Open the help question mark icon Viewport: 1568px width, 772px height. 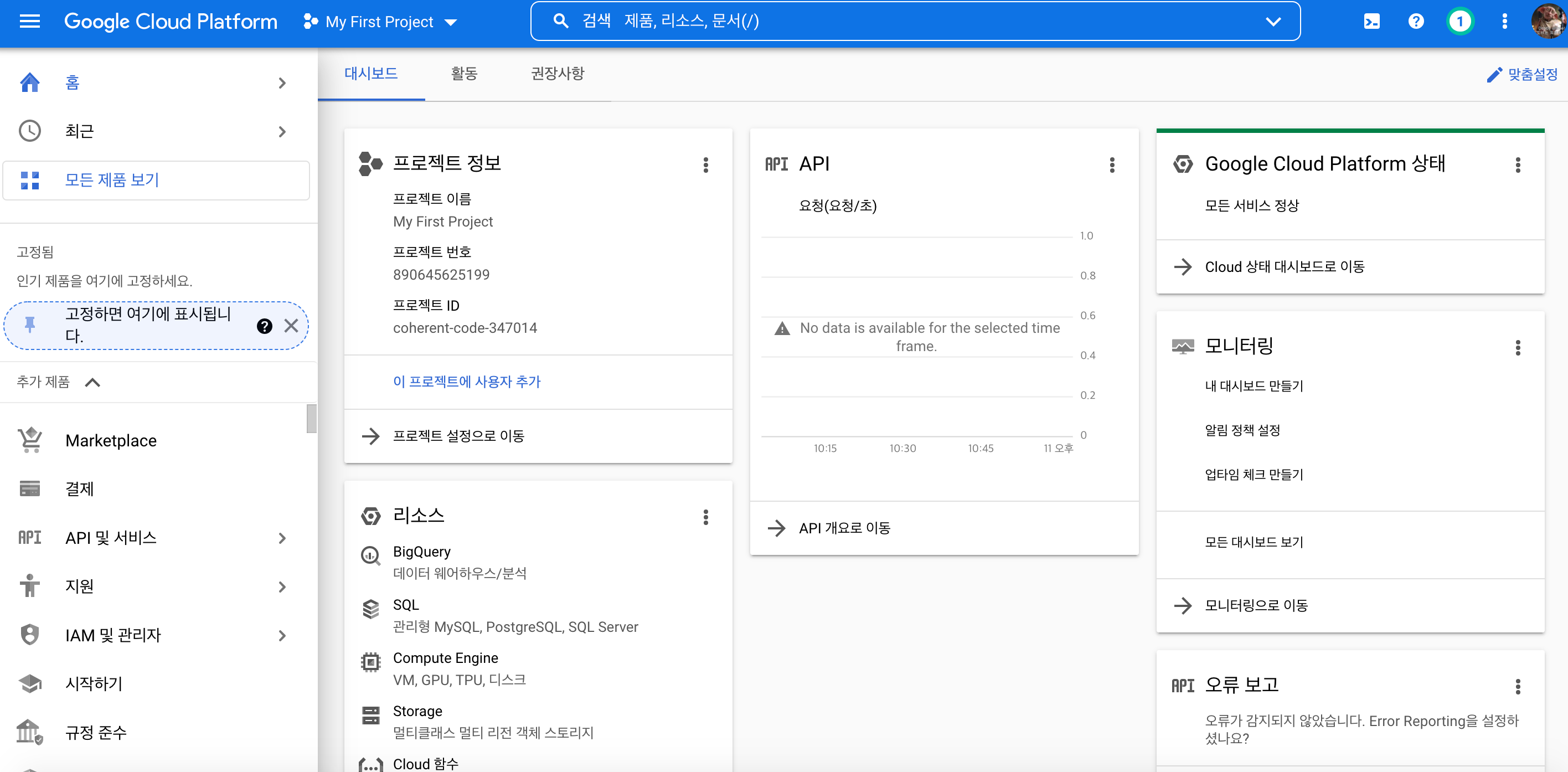point(1416,22)
